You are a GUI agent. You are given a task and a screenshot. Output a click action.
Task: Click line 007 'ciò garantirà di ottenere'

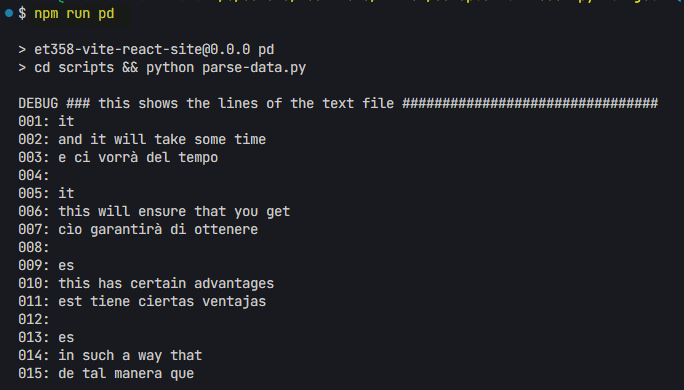(158, 229)
